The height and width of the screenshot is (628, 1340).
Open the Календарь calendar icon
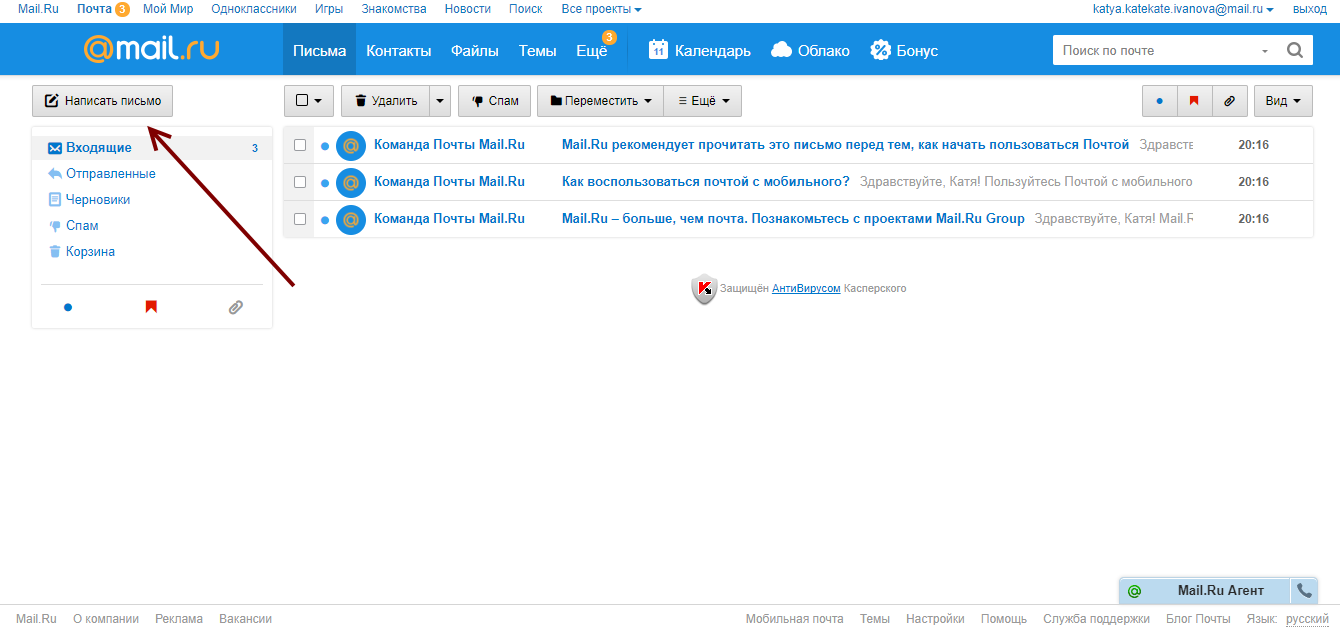pyautogui.click(x=658, y=50)
